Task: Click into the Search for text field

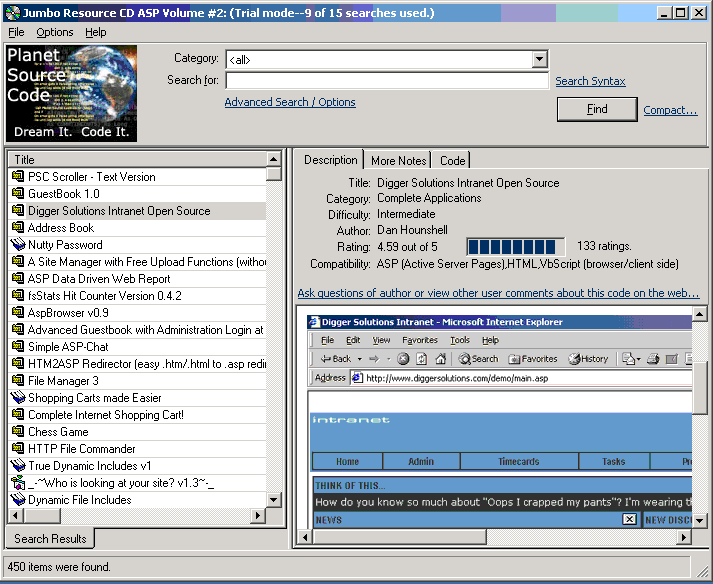Action: tap(387, 81)
